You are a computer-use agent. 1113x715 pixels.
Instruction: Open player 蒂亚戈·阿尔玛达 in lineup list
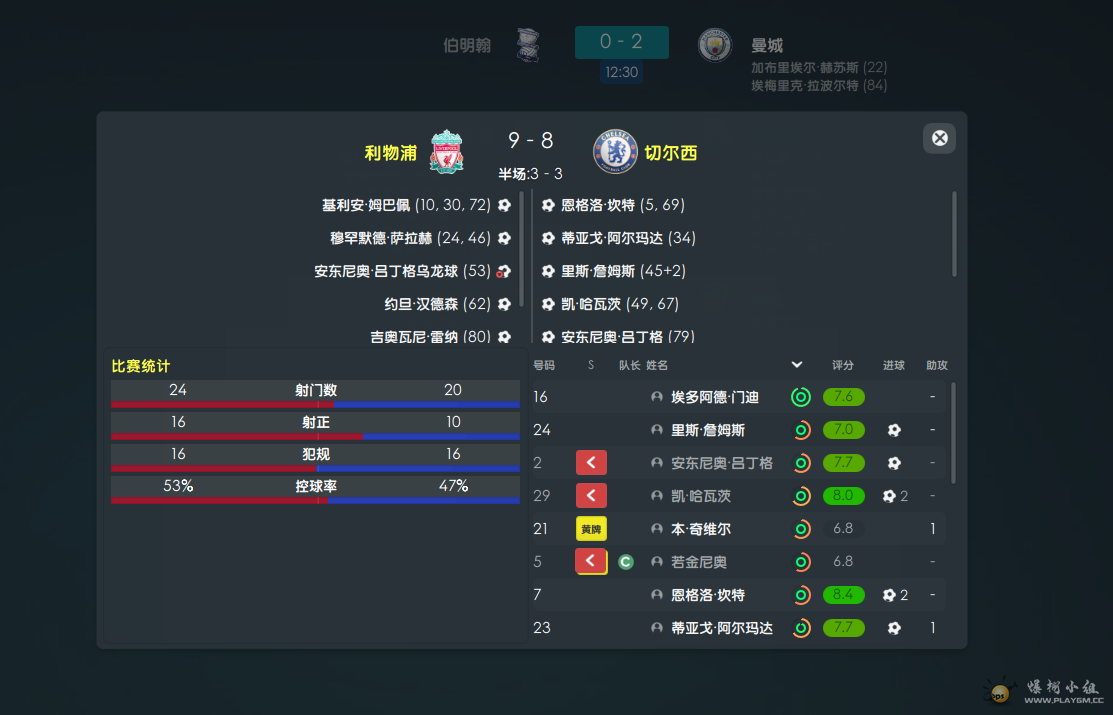point(722,628)
